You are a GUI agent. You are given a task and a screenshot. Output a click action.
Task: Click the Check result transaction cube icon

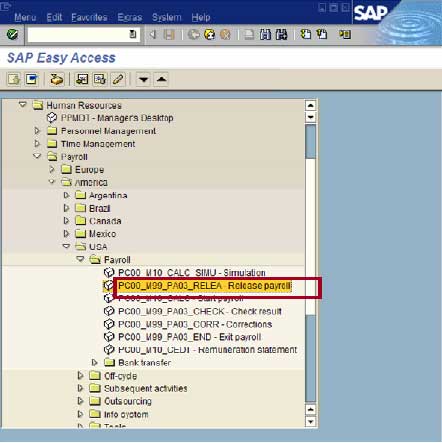tap(109, 311)
